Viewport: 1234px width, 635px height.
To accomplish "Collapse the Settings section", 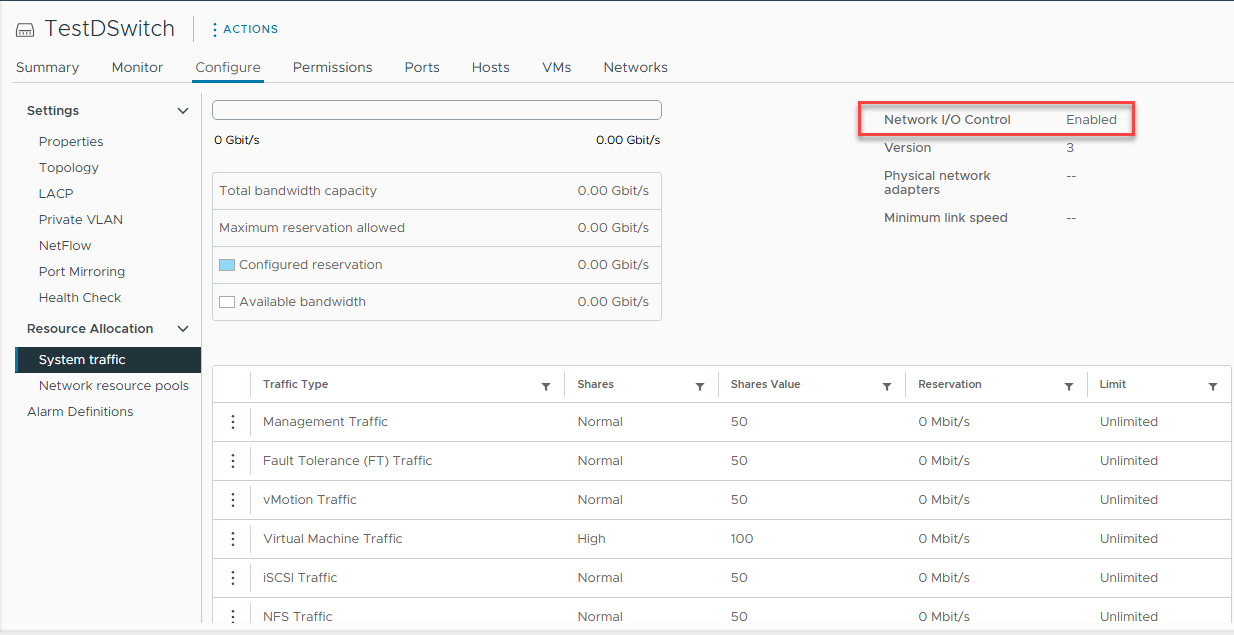I will pyautogui.click(x=183, y=111).
